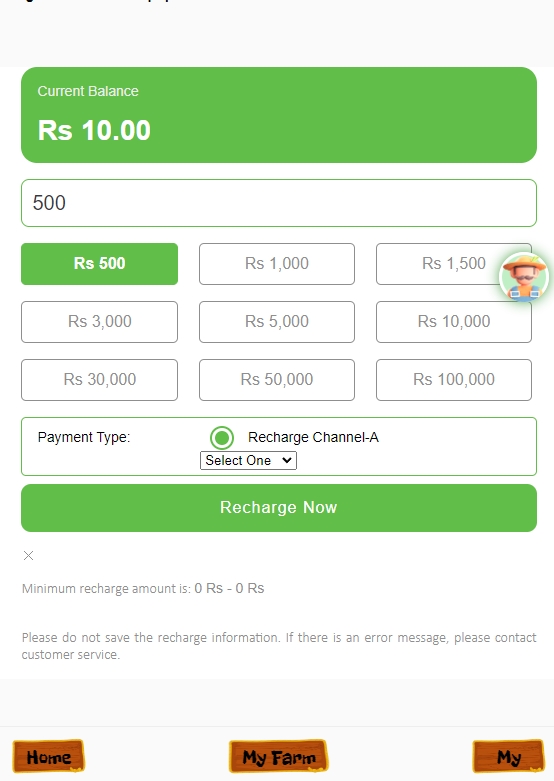Image resolution: width=554 pixels, height=781 pixels.
Task: Open the Select One dropdown
Action: 248,460
